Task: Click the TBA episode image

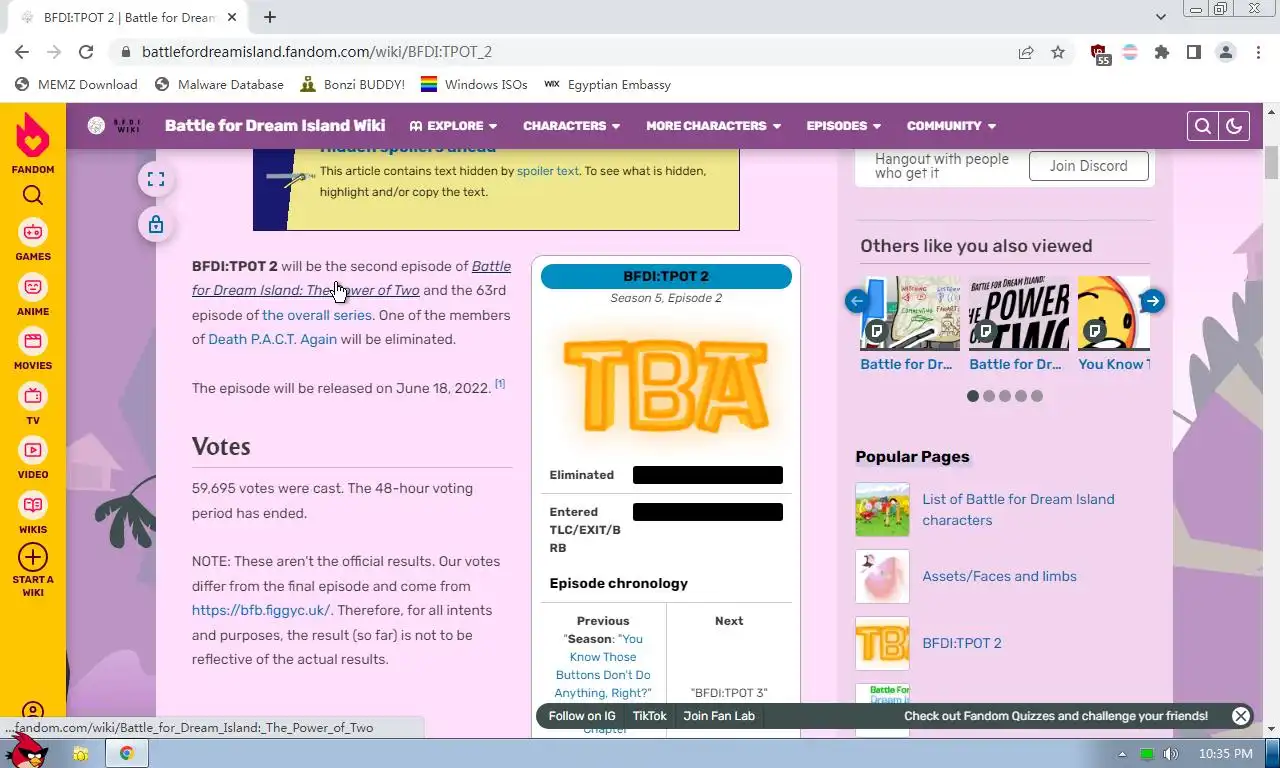Action: click(x=666, y=384)
